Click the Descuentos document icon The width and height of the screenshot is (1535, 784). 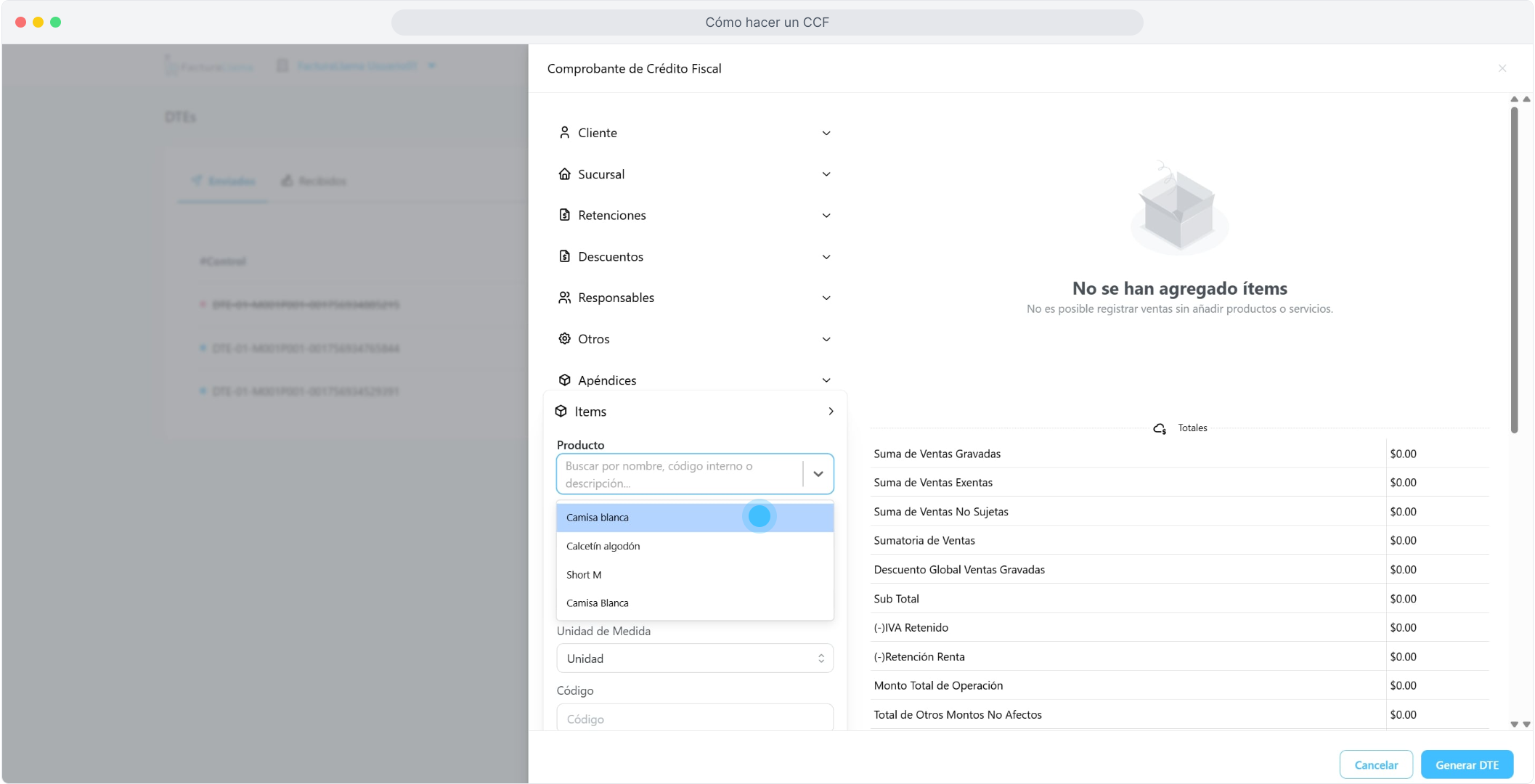tap(564, 256)
